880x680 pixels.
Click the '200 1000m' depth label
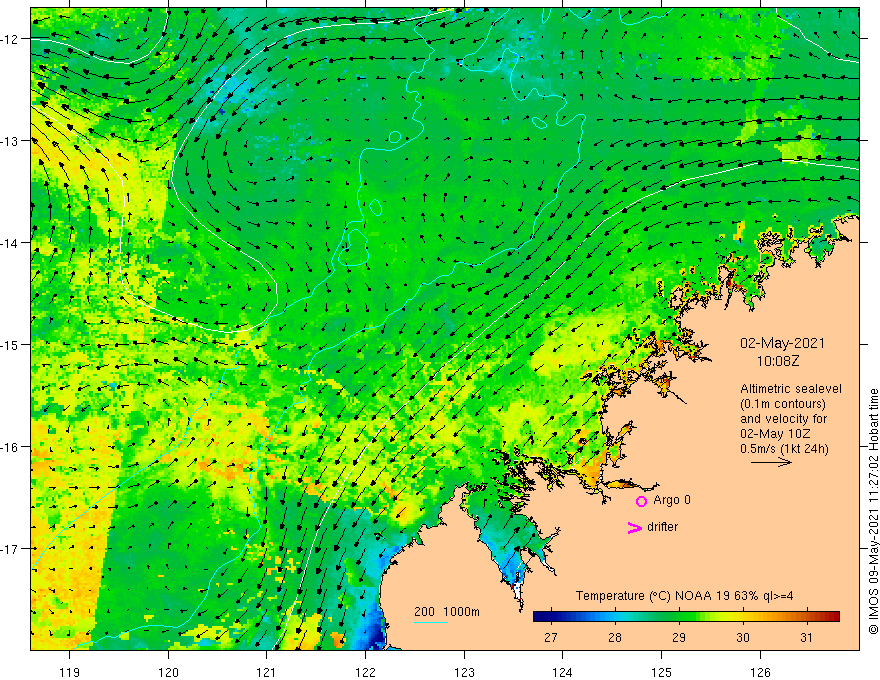tap(447, 612)
